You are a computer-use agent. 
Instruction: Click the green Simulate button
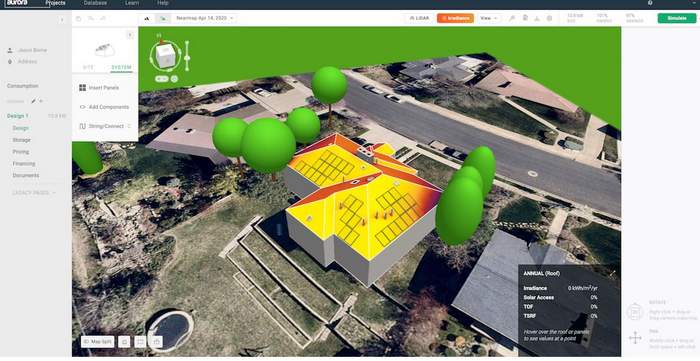click(x=677, y=18)
